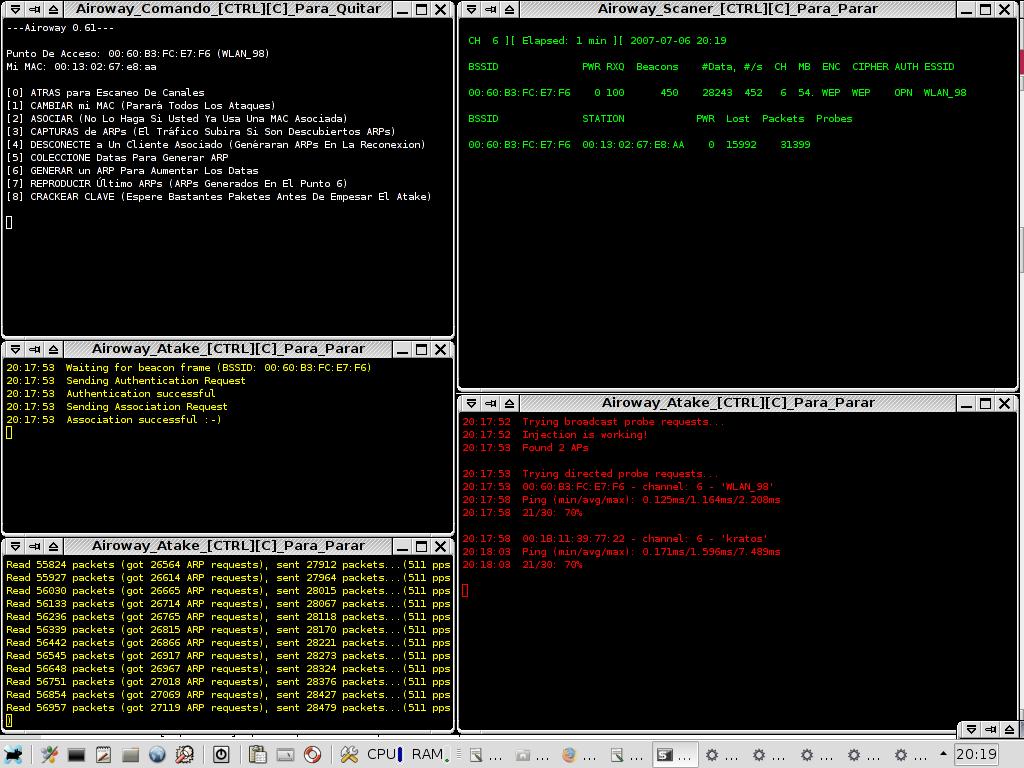1024x768 pixels.
Task: Toggle sticky pin on Atake ARP packets window
Action: coord(35,546)
